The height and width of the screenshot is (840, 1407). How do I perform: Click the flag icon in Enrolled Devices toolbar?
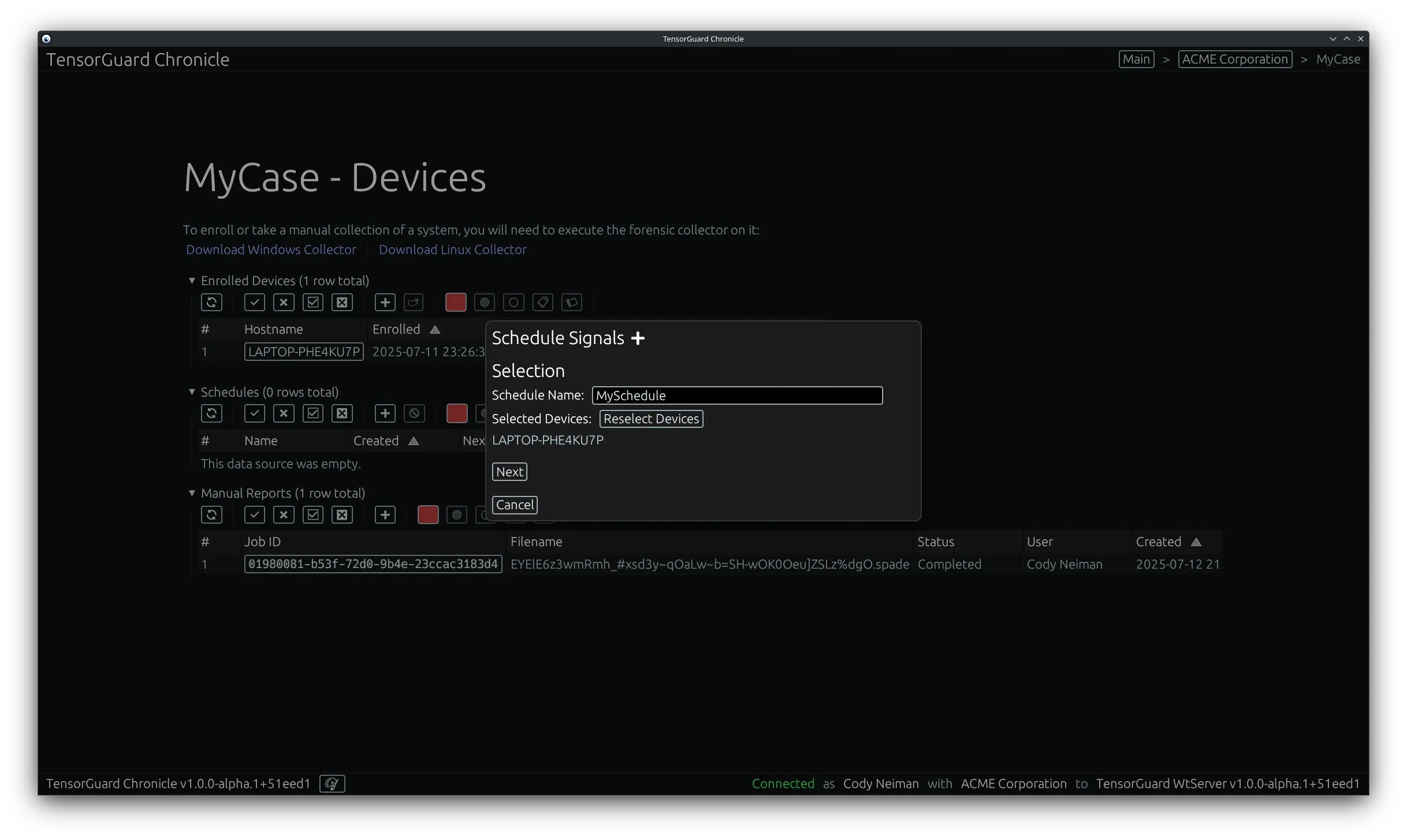click(x=571, y=302)
